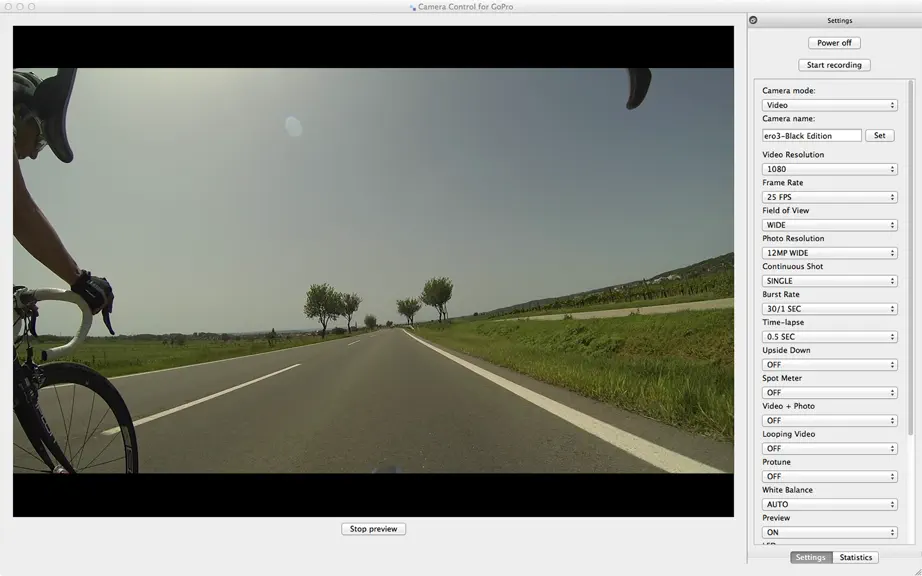Open Photo Resolution 12MP WIDE dropdown

pyautogui.click(x=829, y=253)
